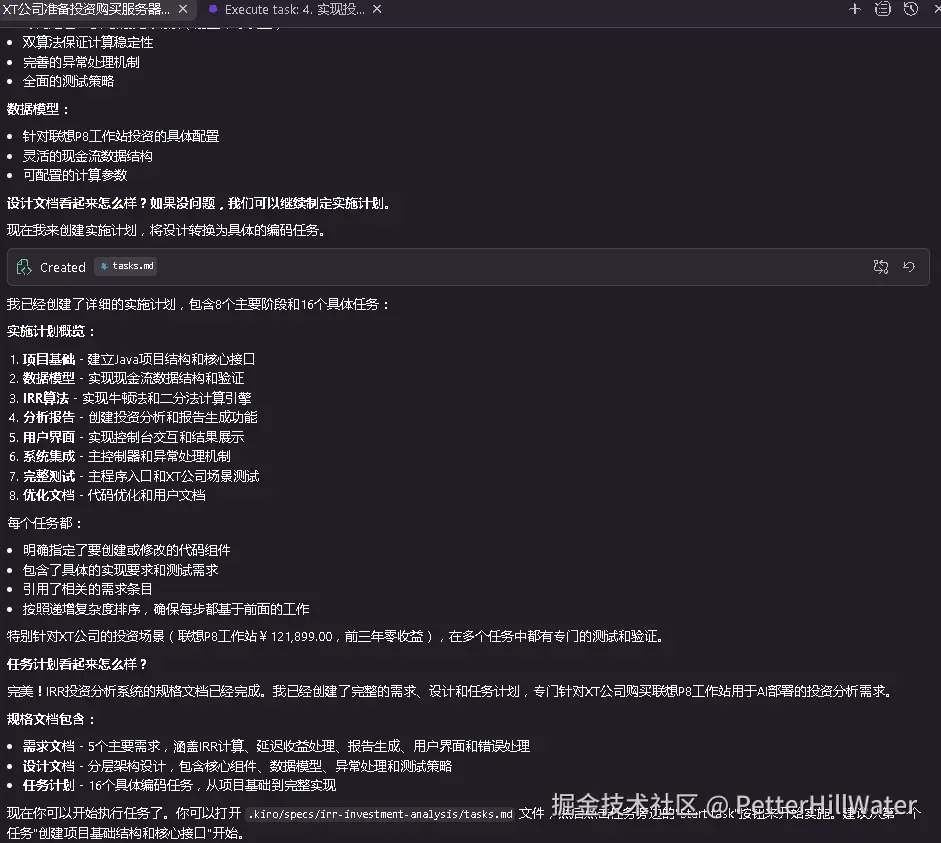Screen dimensions: 941x843
Task: Close the Execute task: 4 tab
Action: 377,9
